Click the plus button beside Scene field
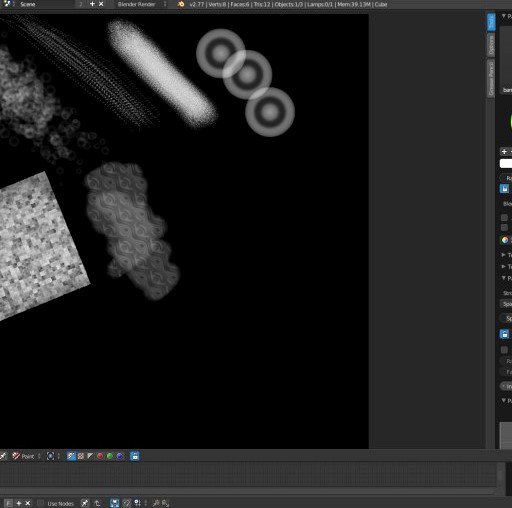This screenshot has height=508, width=512. (92, 4)
